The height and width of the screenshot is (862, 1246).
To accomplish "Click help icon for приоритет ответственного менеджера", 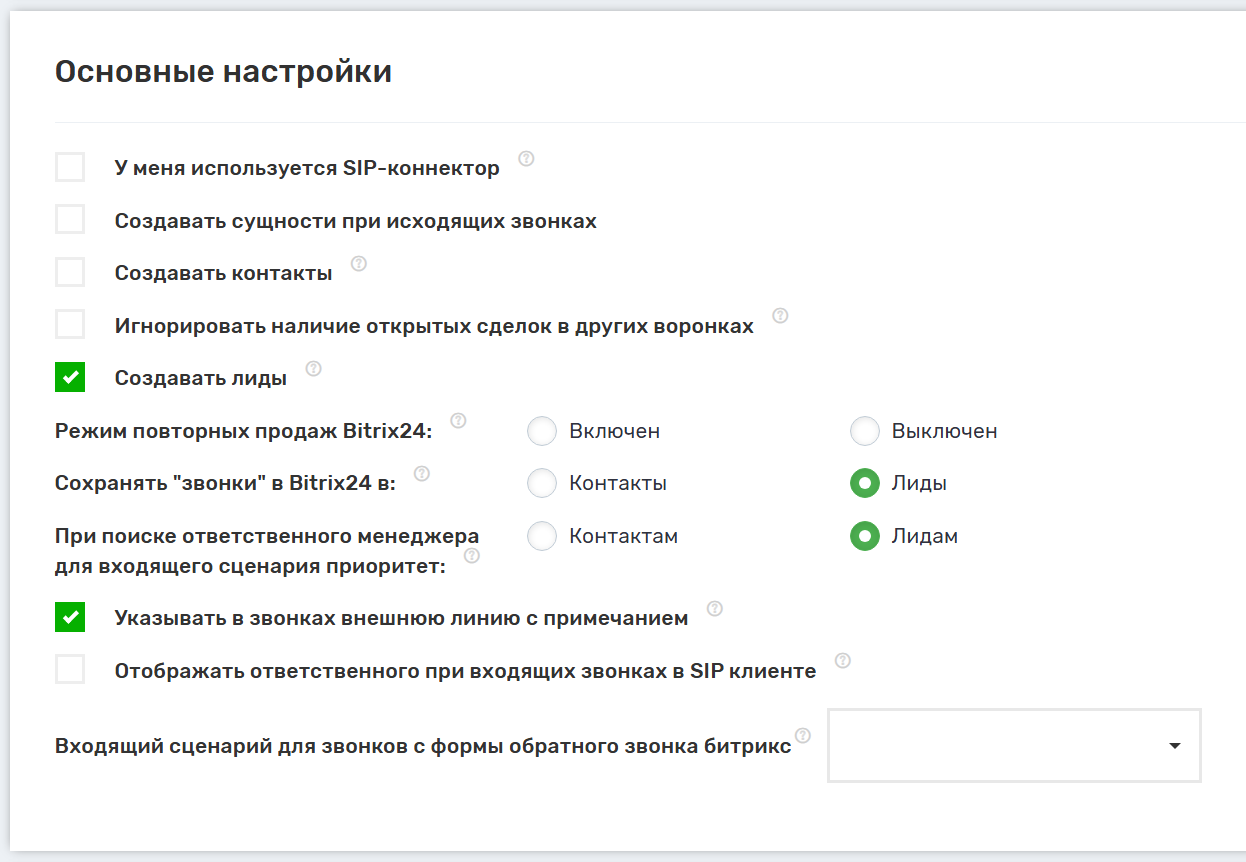I will click(472, 555).
